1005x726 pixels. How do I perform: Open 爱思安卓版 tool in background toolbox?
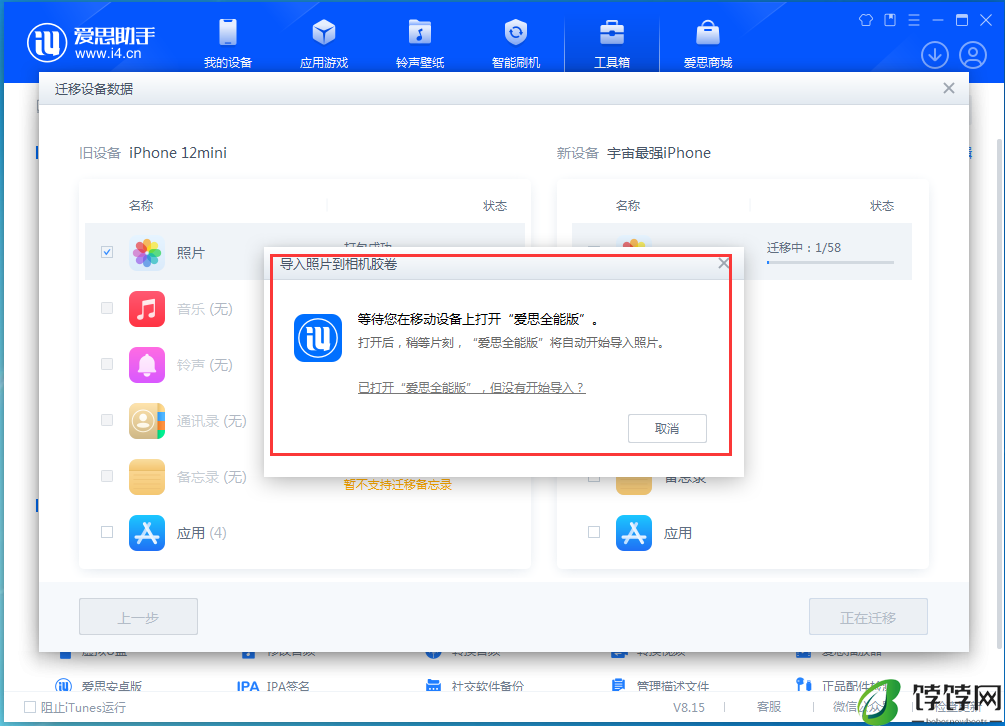click(x=99, y=686)
